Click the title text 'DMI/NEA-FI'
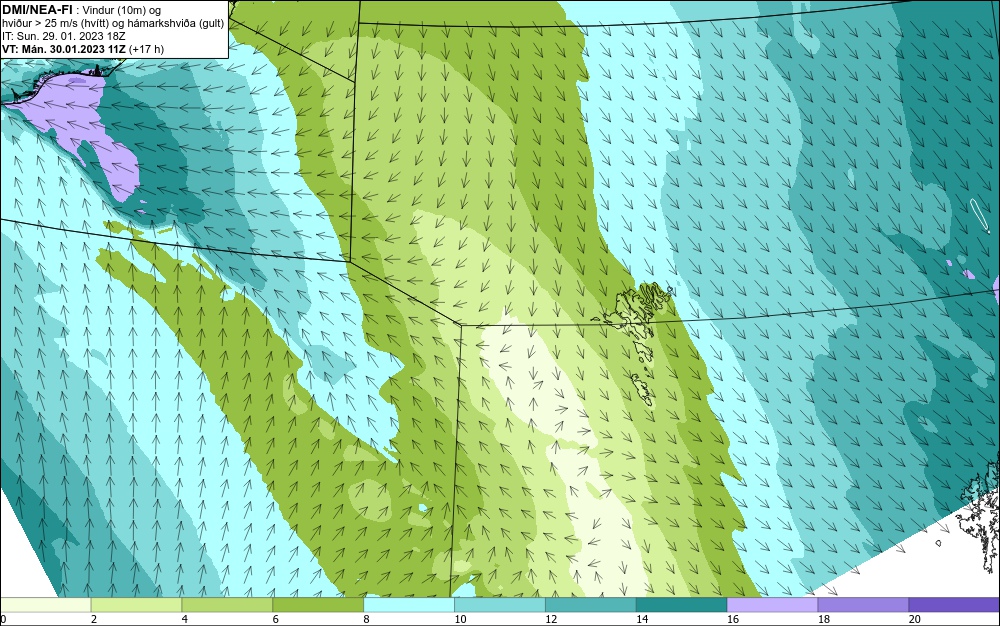 pyautogui.click(x=37, y=10)
